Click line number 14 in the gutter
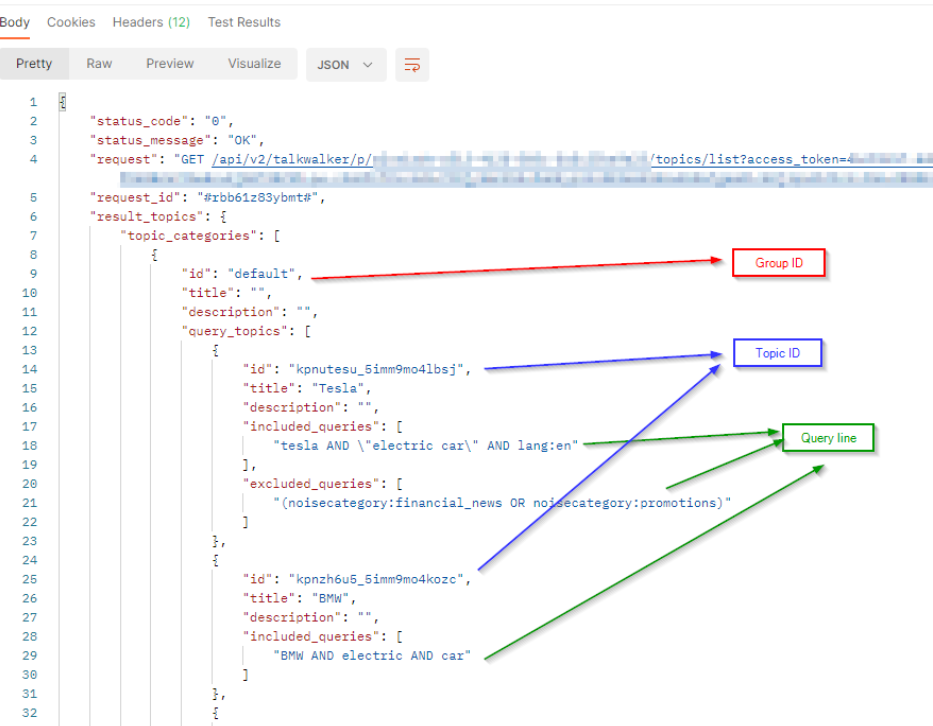Screen dimensions: 933x726 31,369
